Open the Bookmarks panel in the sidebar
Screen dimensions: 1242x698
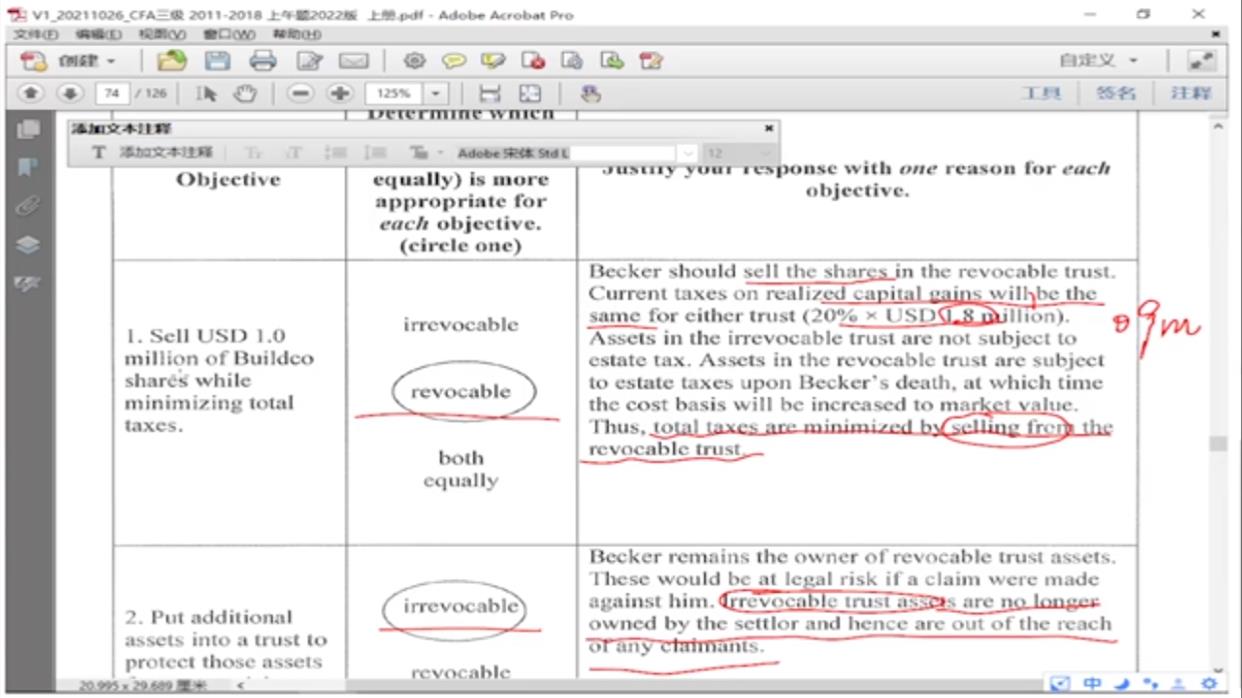coord(27,167)
